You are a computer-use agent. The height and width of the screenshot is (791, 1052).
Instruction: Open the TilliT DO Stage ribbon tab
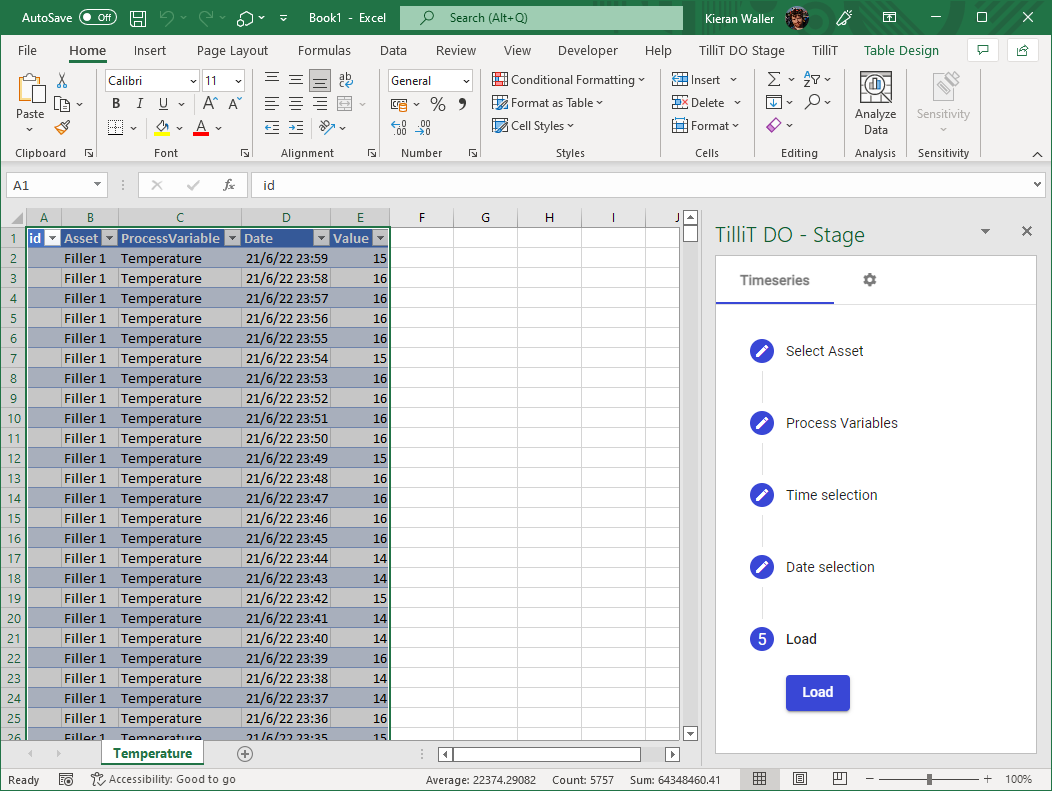(x=741, y=50)
